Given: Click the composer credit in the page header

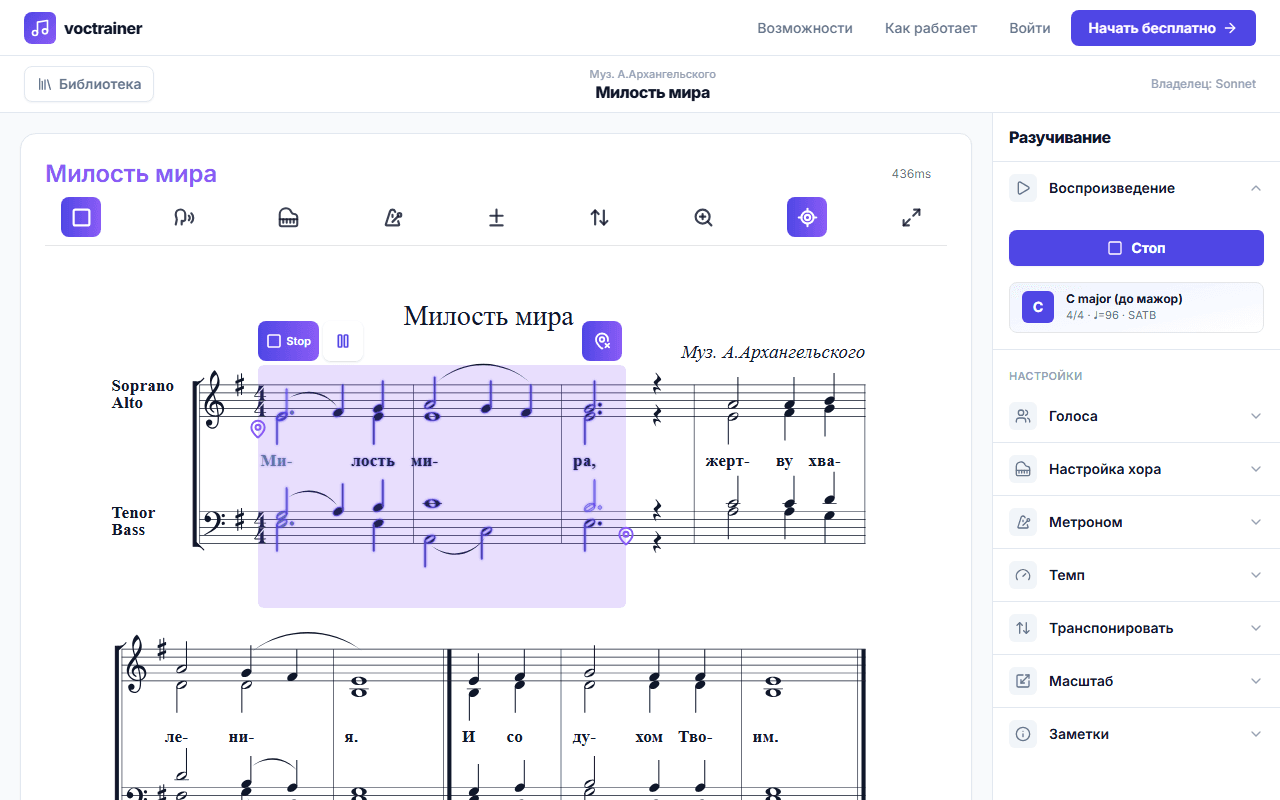Looking at the screenshot, I should coord(652,74).
